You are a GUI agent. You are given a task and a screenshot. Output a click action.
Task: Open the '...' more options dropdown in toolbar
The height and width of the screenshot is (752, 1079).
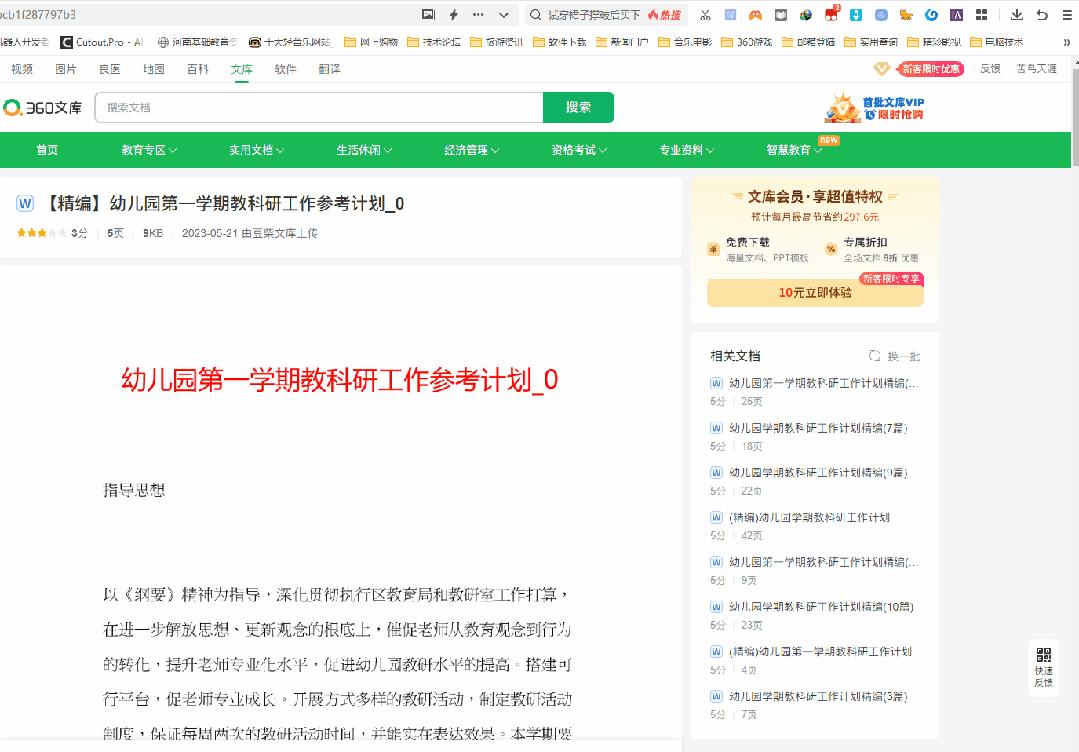pyautogui.click(x=479, y=14)
